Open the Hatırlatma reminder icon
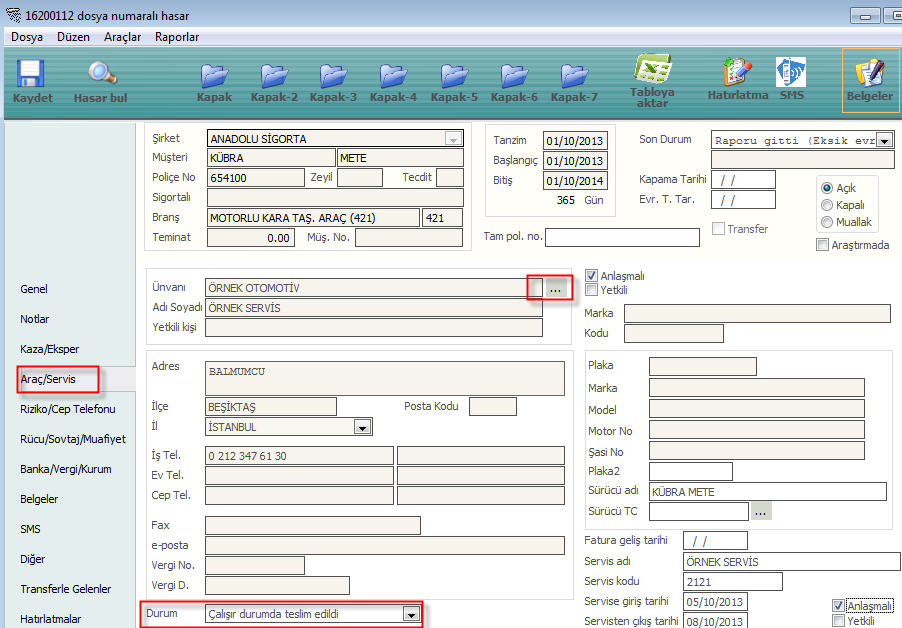The image size is (902, 628). [x=737, y=78]
